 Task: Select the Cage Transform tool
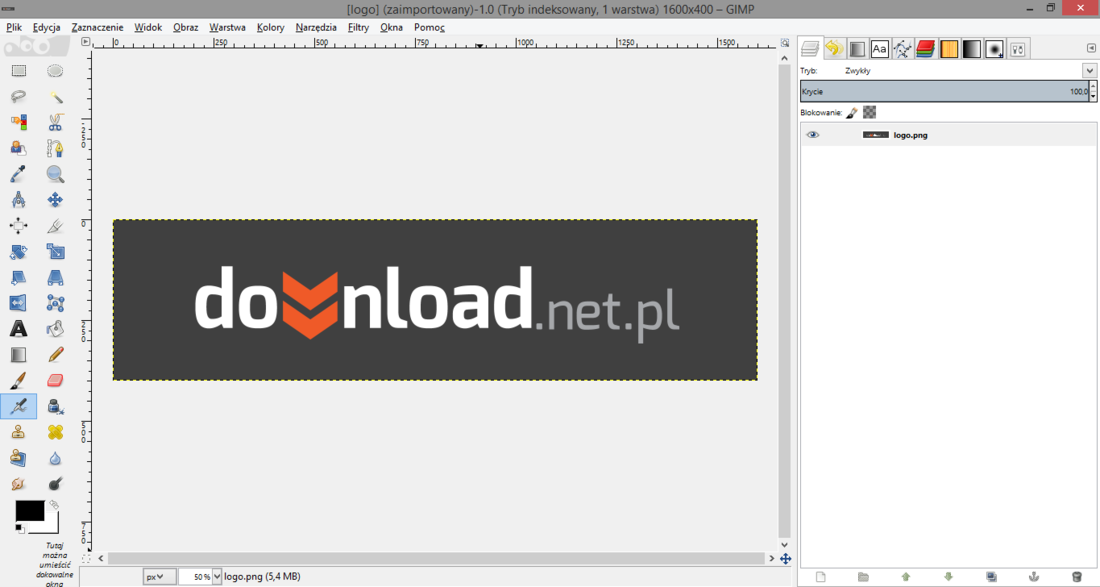point(55,303)
